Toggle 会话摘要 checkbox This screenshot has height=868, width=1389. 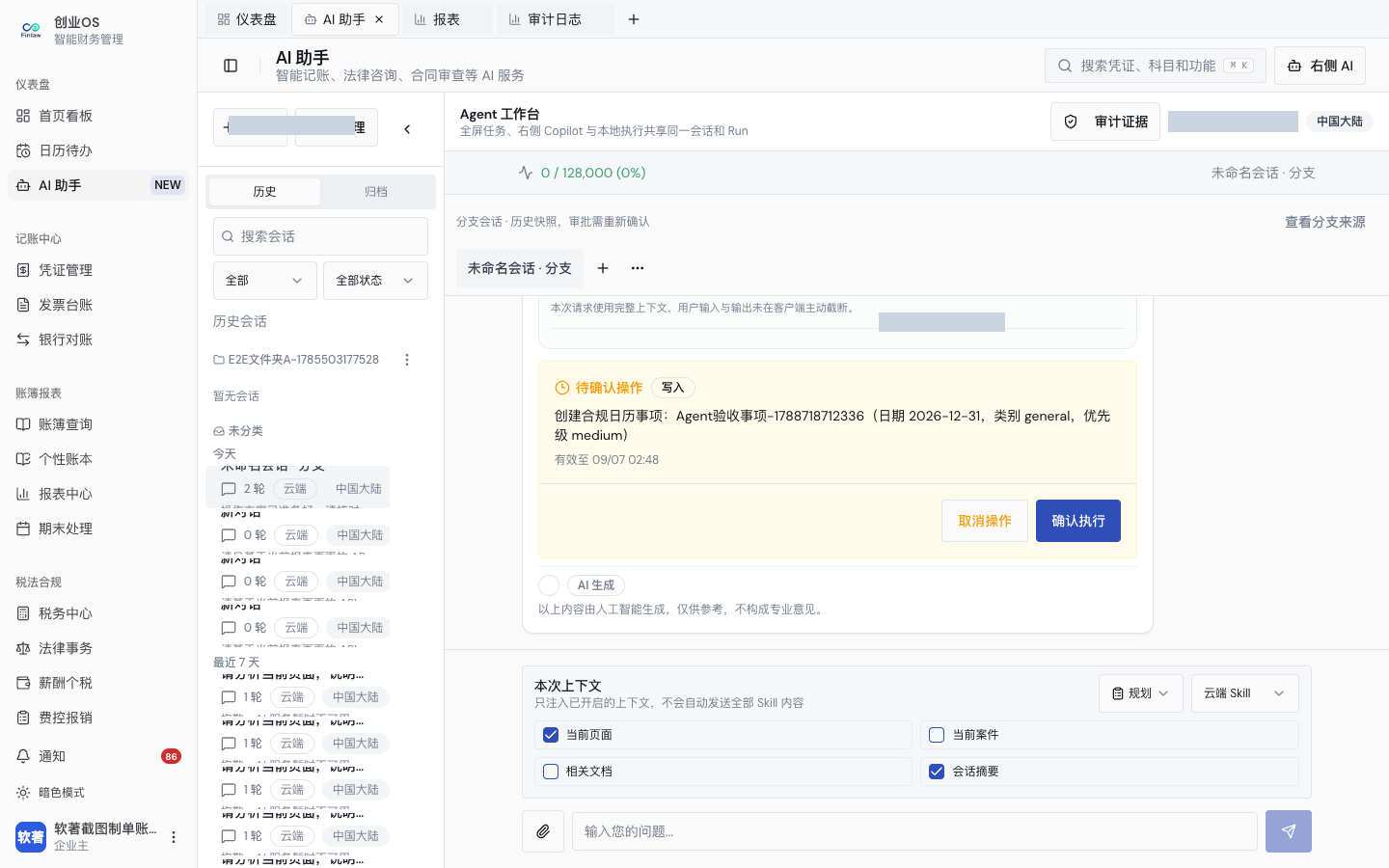point(937,772)
